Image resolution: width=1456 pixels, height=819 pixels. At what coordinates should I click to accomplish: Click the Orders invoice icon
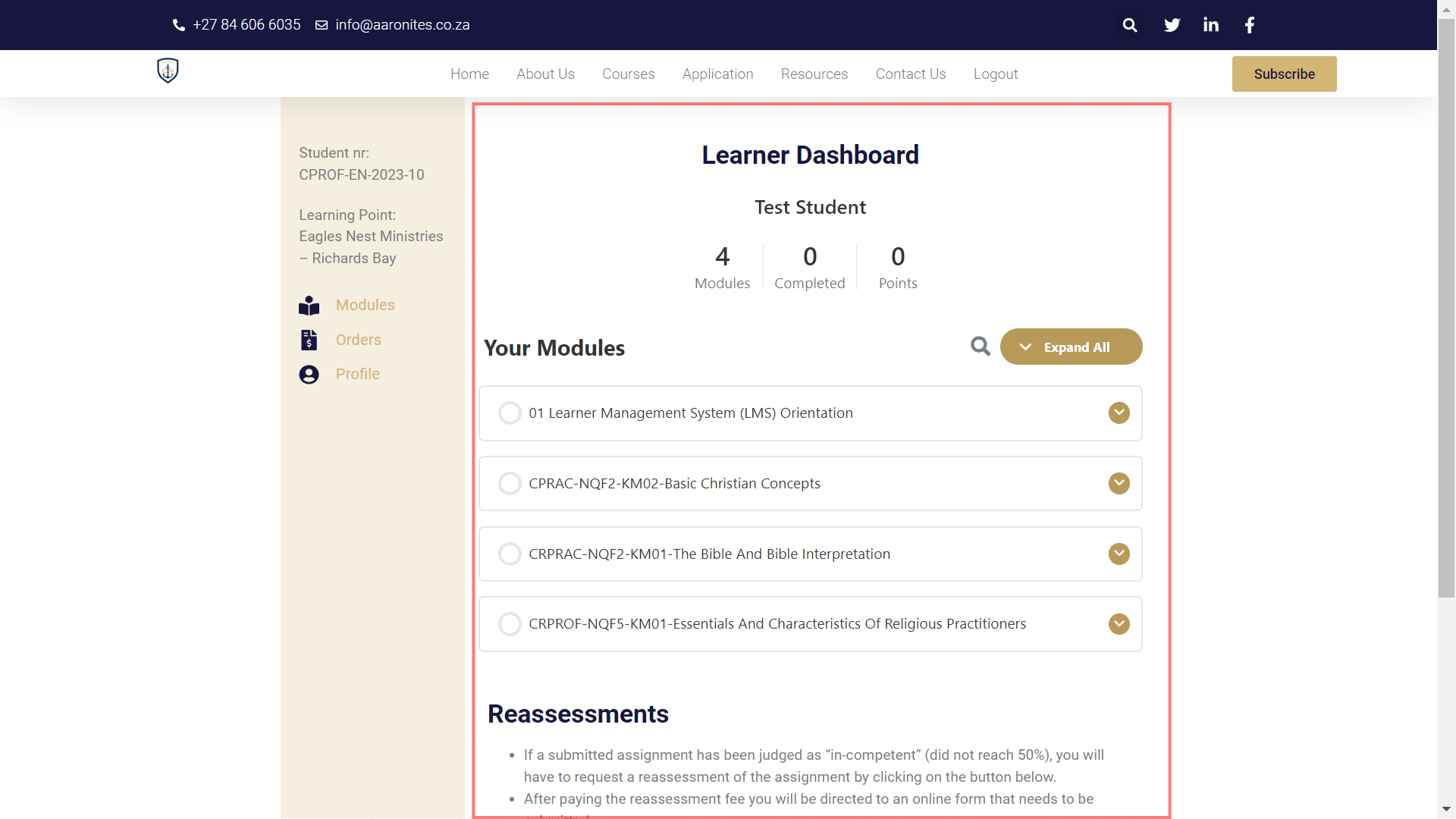[309, 340]
